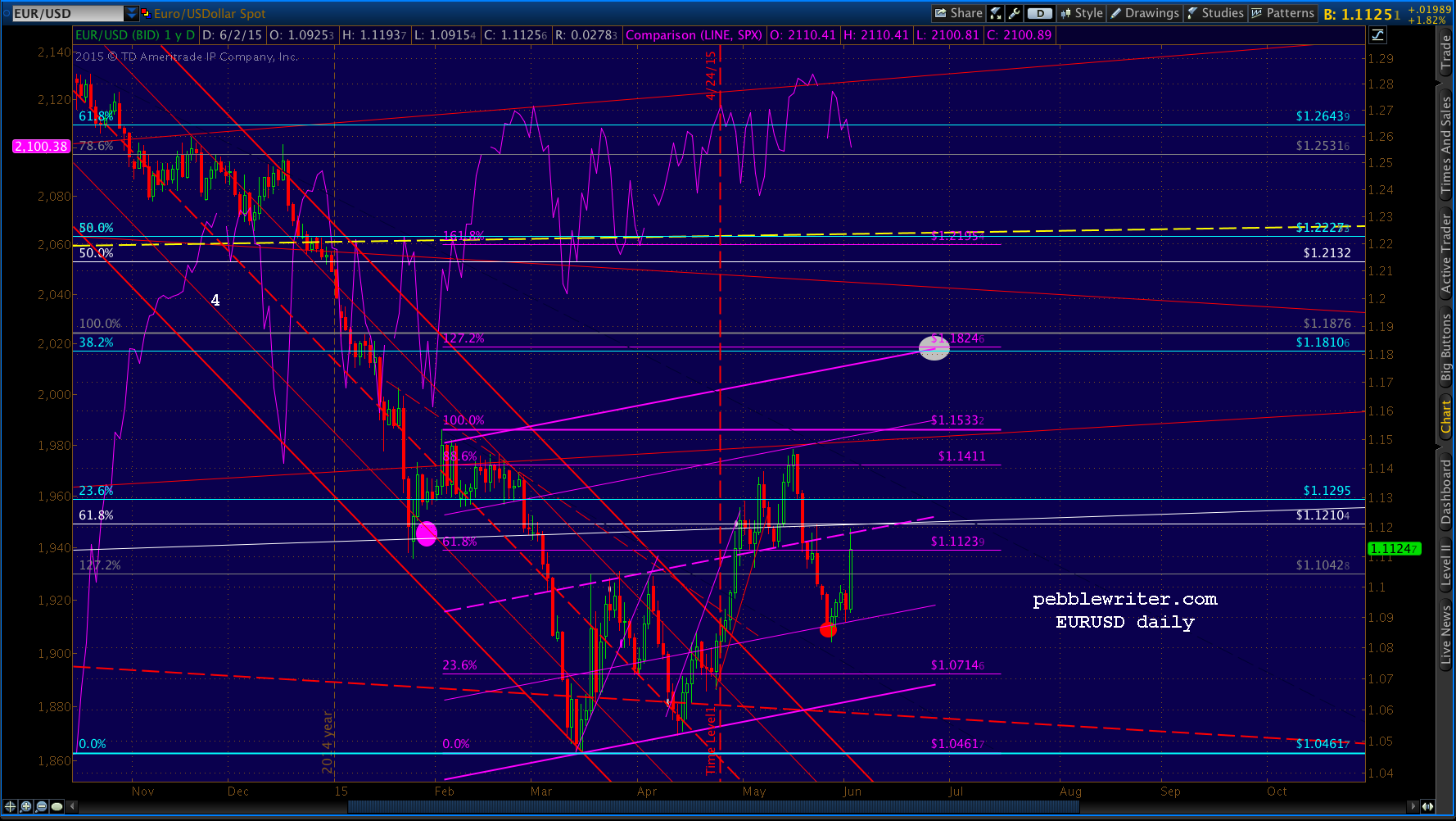Click the EUR/USD symbol input field

(x=68, y=13)
